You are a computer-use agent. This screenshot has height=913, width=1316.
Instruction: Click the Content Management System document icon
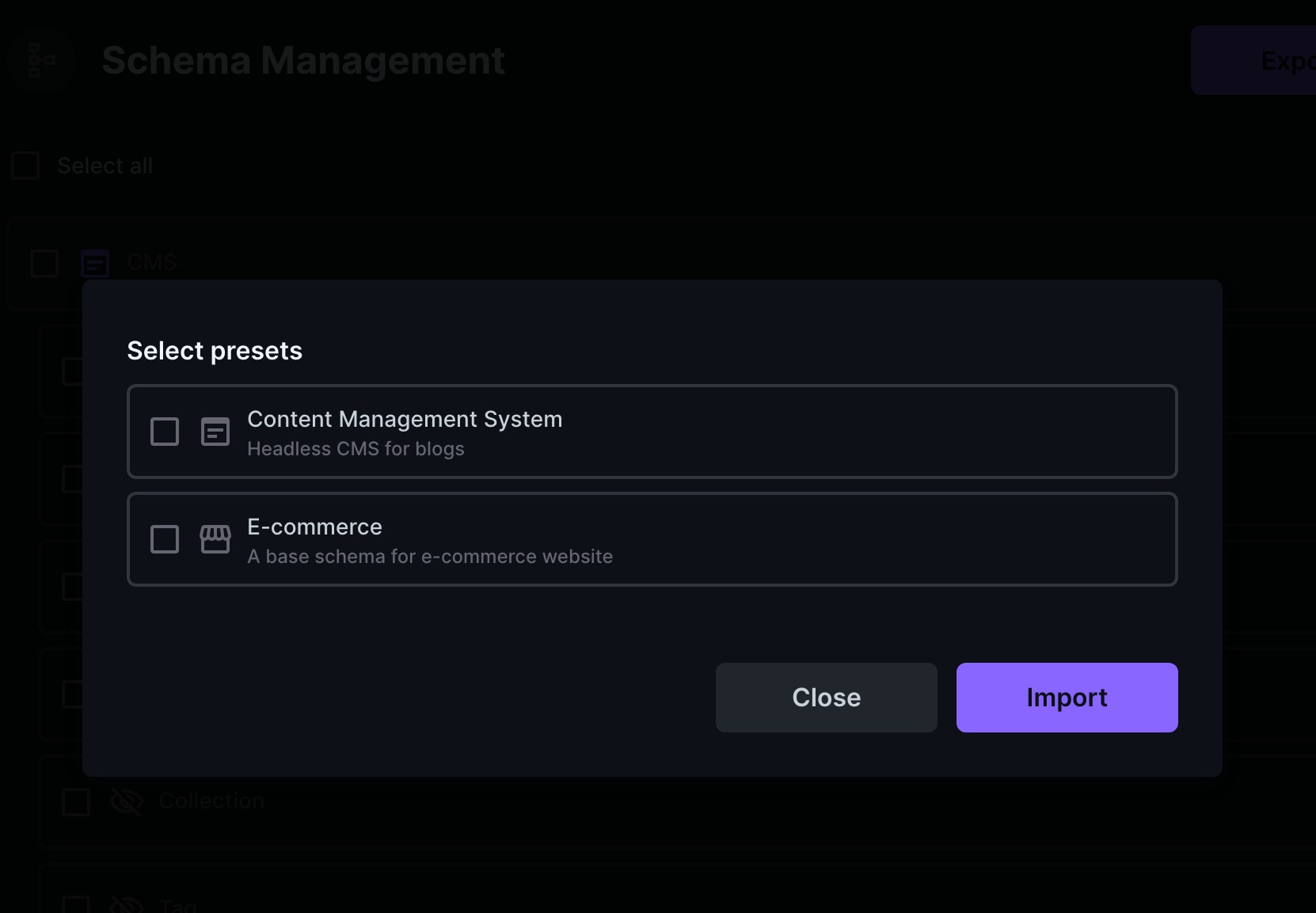pyautogui.click(x=215, y=432)
